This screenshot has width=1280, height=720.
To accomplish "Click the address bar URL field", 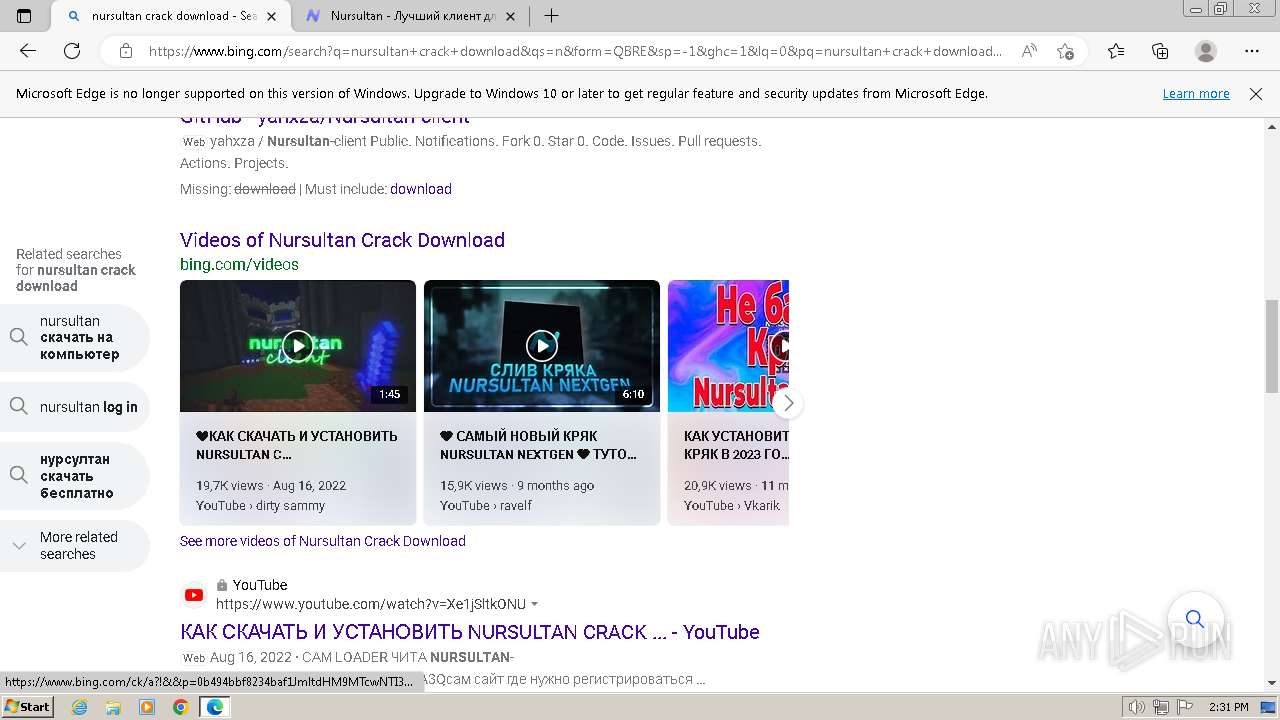I will pyautogui.click(x=575, y=51).
